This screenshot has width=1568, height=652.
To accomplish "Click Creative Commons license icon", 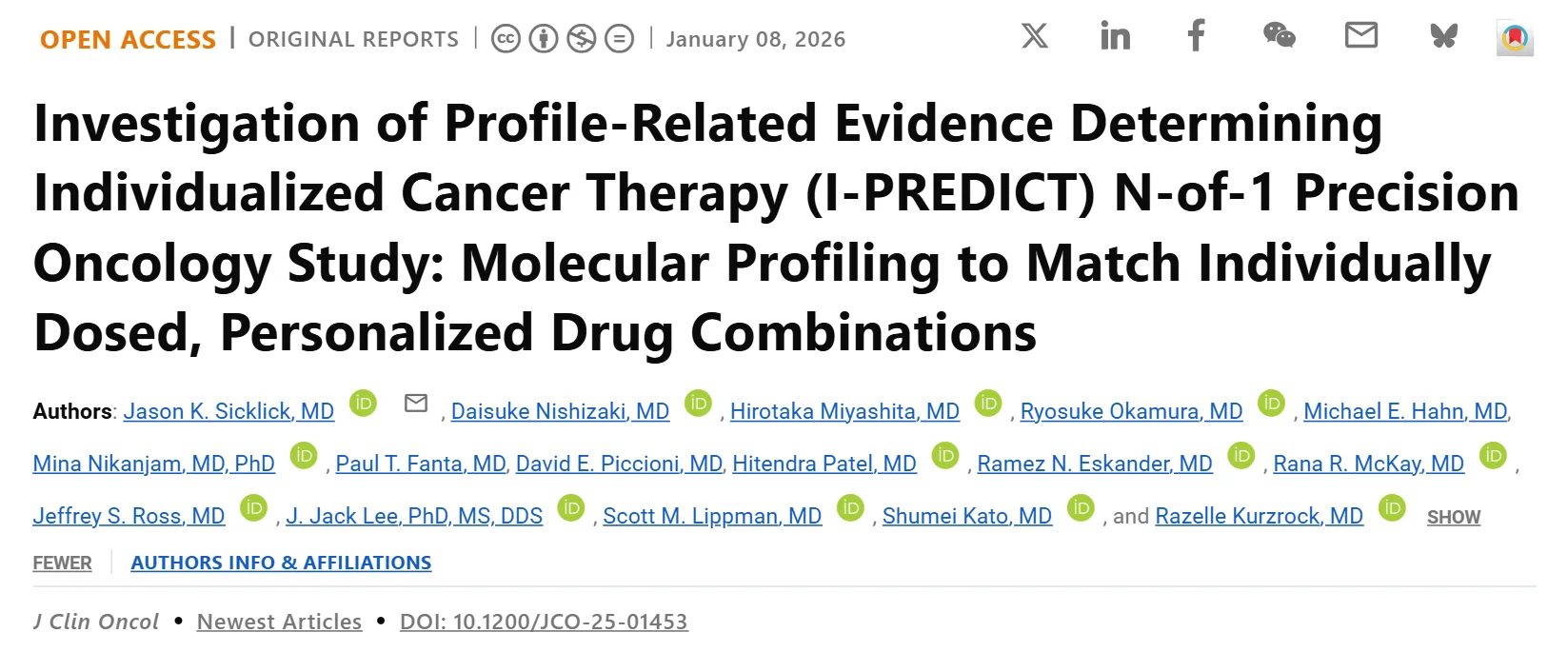I will pyautogui.click(x=506, y=39).
